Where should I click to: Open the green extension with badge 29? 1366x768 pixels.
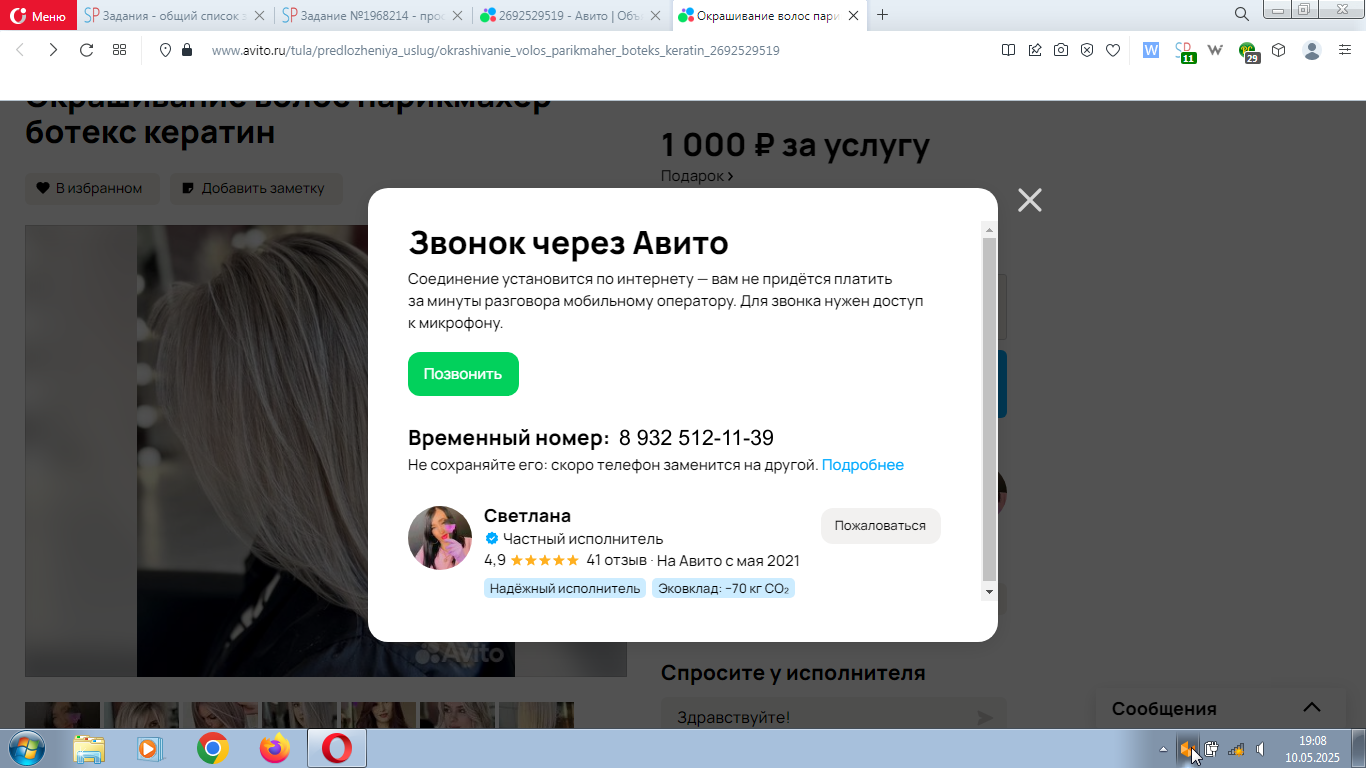1248,51
